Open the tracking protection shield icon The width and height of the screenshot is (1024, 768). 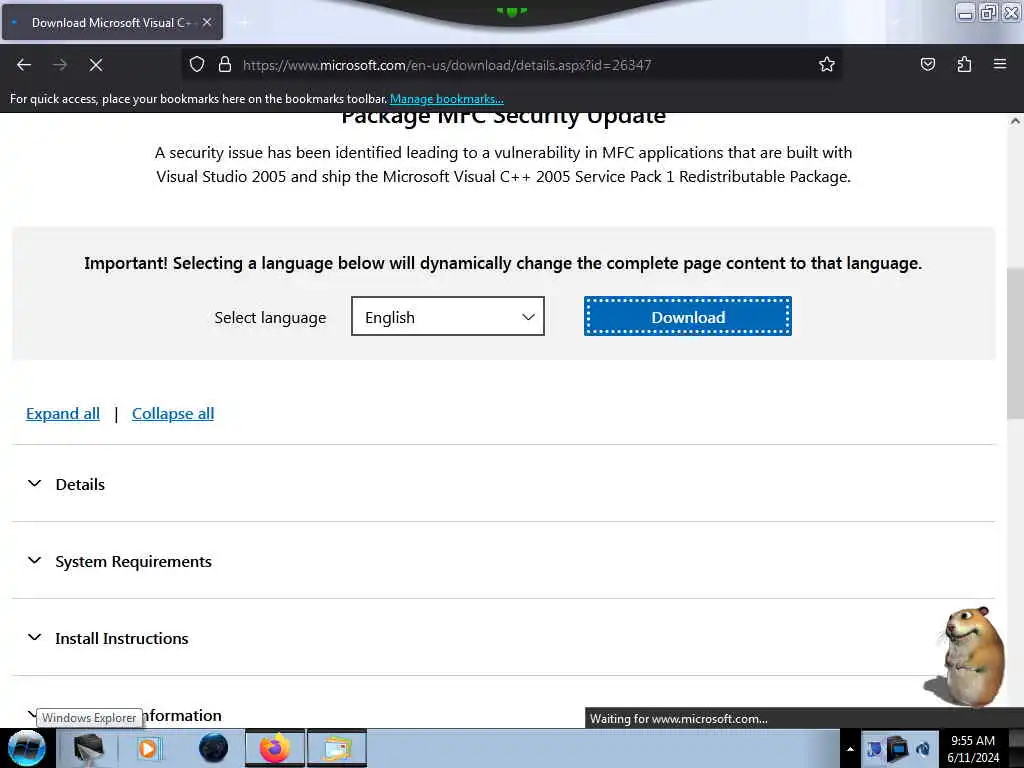tap(197, 64)
